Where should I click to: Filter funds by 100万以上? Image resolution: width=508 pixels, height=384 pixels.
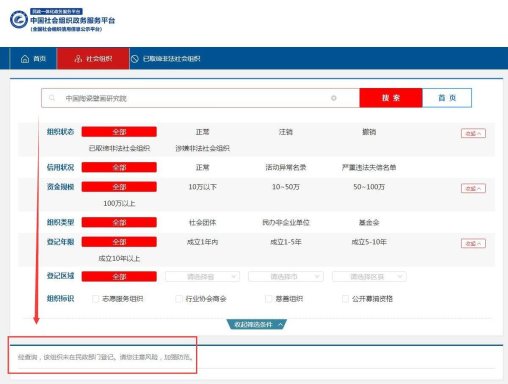pos(119,203)
